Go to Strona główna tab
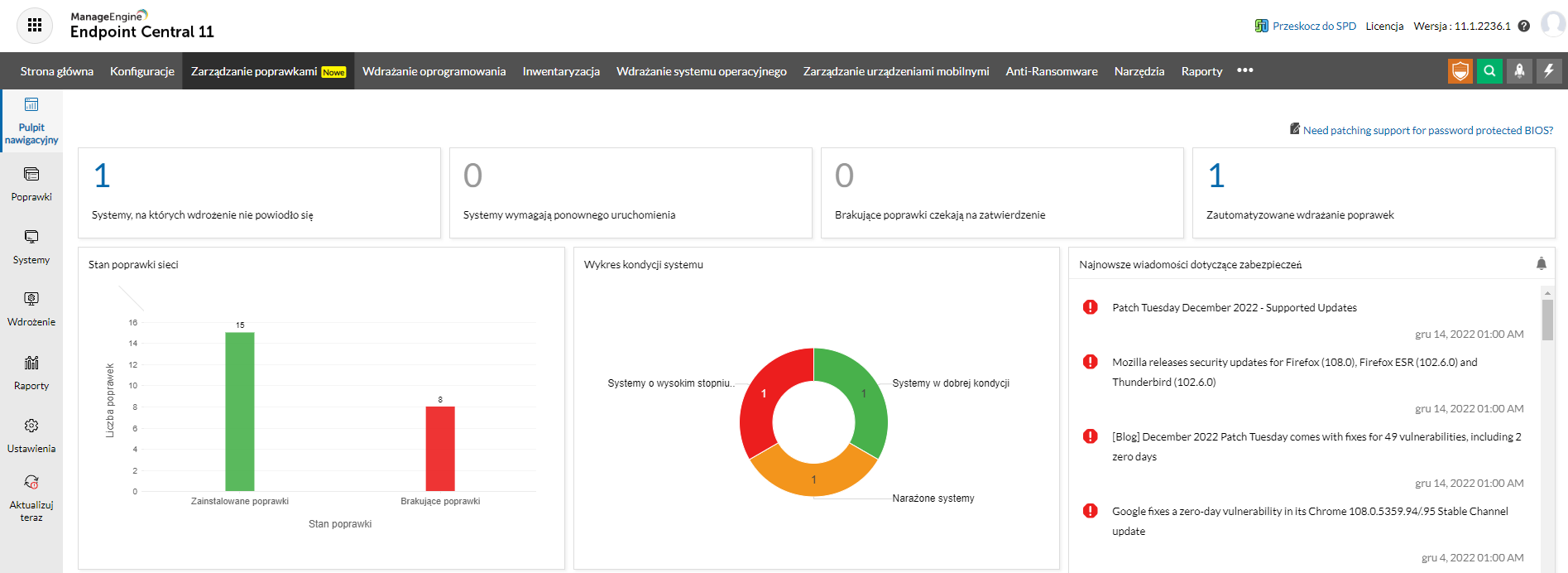1568x573 pixels. pyautogui.click(x=57, y=71)
